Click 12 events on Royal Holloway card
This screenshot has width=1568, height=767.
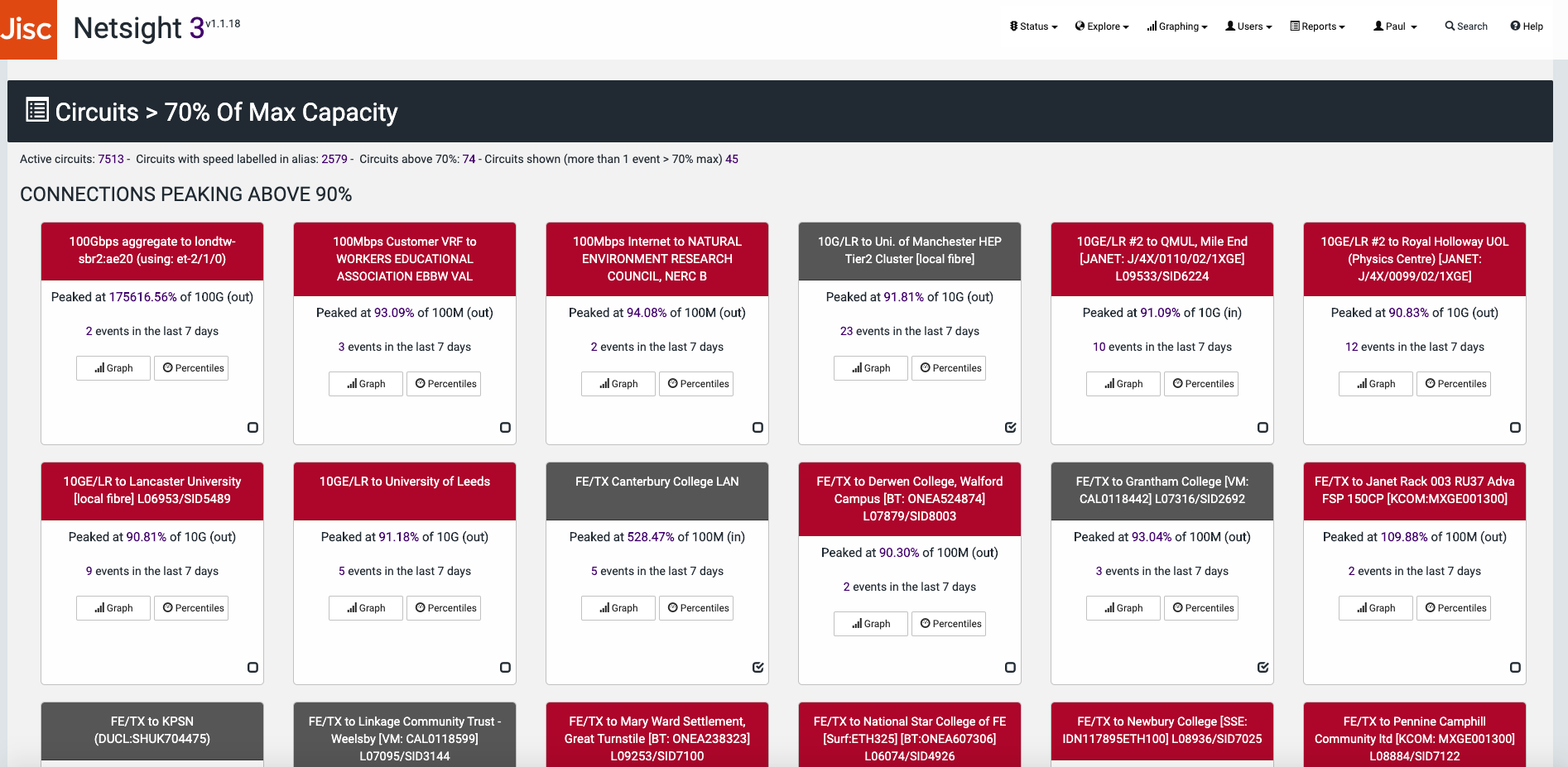click(1351, 347)
